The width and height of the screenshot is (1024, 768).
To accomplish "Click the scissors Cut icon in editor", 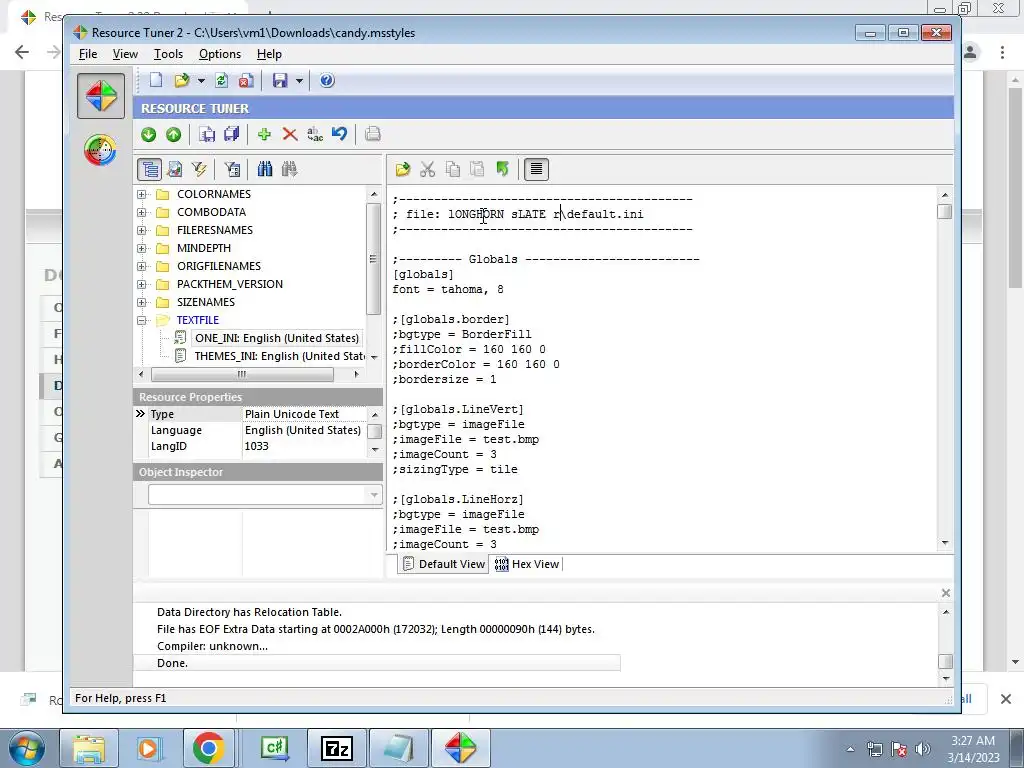I will tap(427, 170).
